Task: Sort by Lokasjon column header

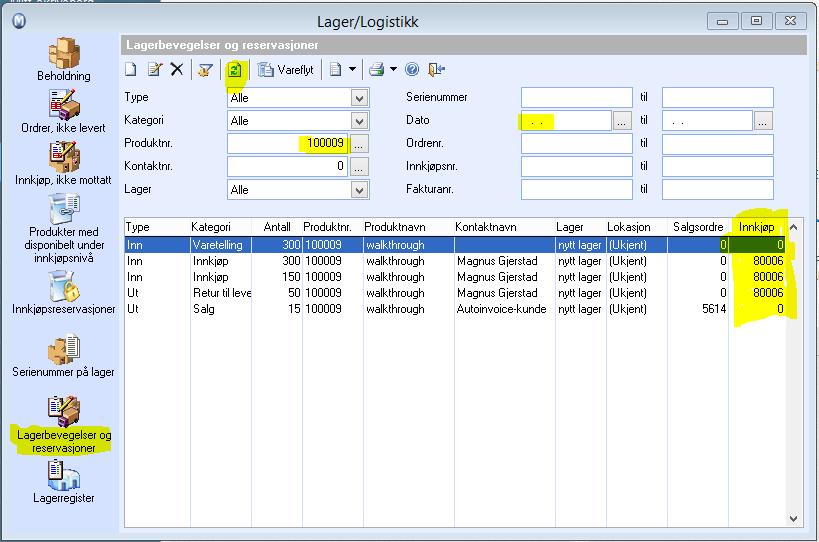Action: point(637,227)
